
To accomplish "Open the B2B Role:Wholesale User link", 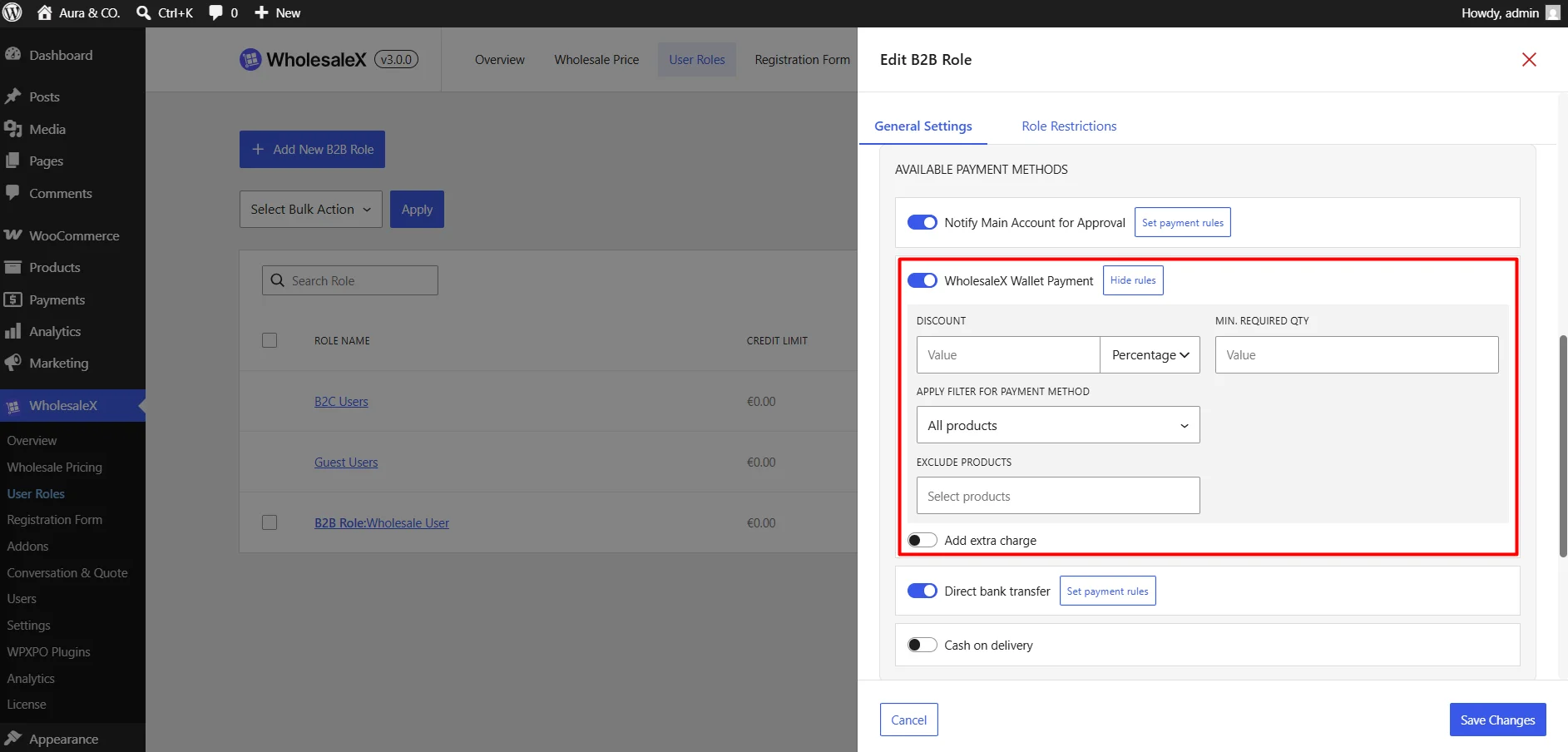I will coord(382,523).
